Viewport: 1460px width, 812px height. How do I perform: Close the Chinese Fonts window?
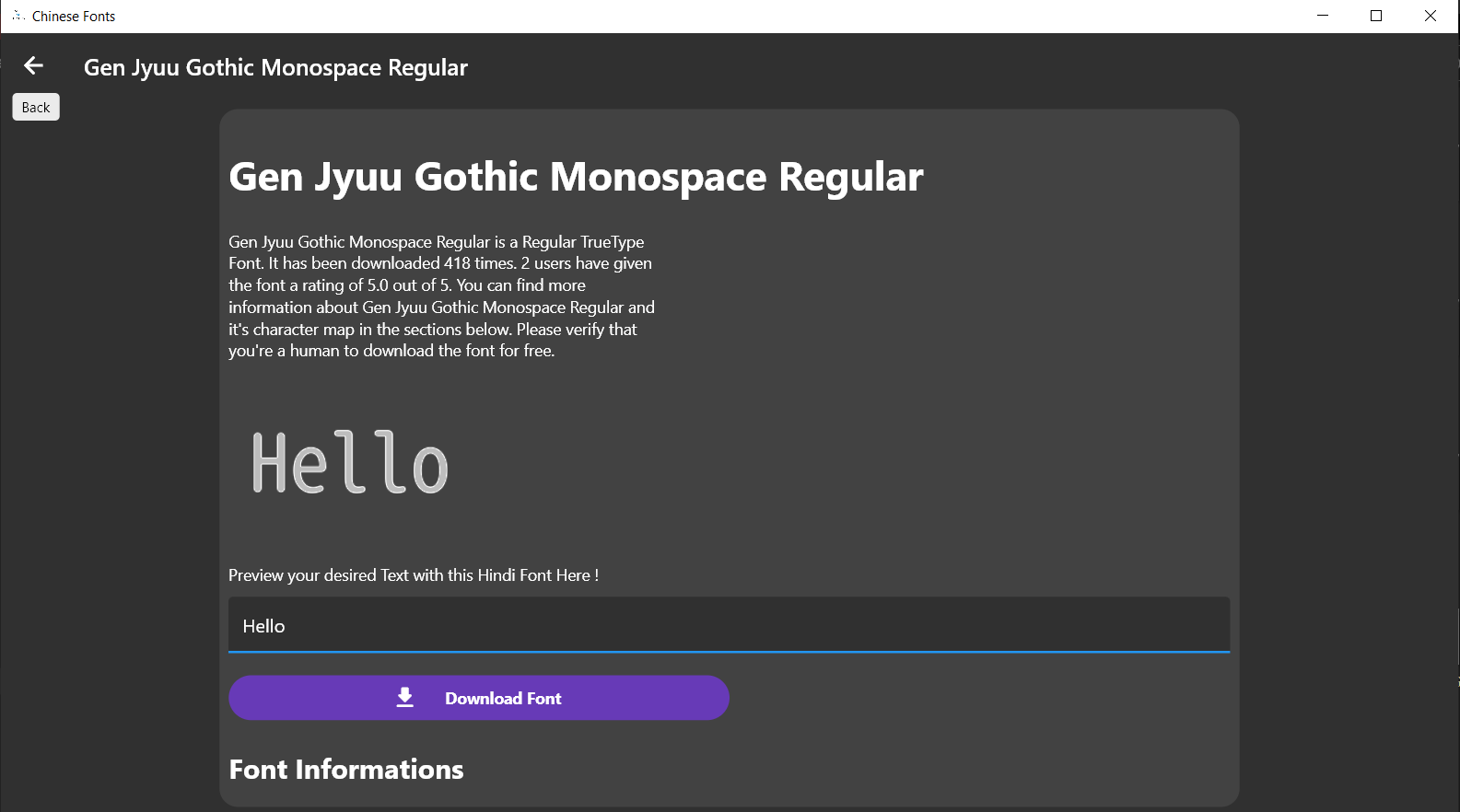coord(1431,16)
